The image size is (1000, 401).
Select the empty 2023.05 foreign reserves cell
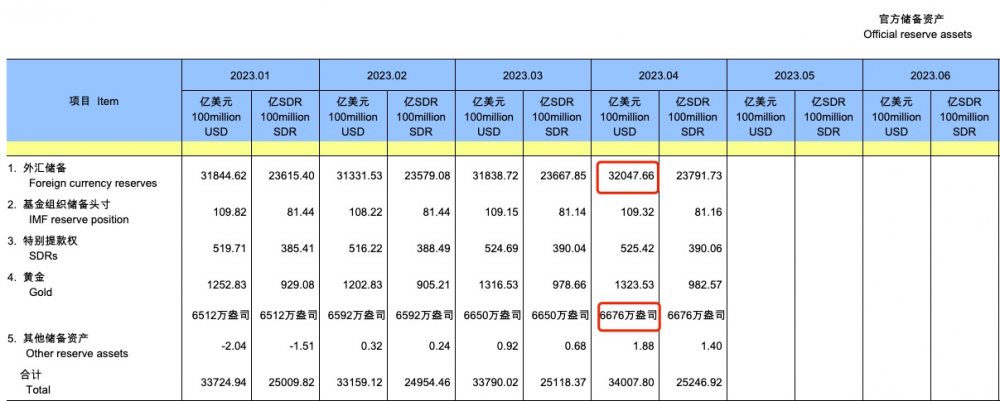click(x=761, y=176)
